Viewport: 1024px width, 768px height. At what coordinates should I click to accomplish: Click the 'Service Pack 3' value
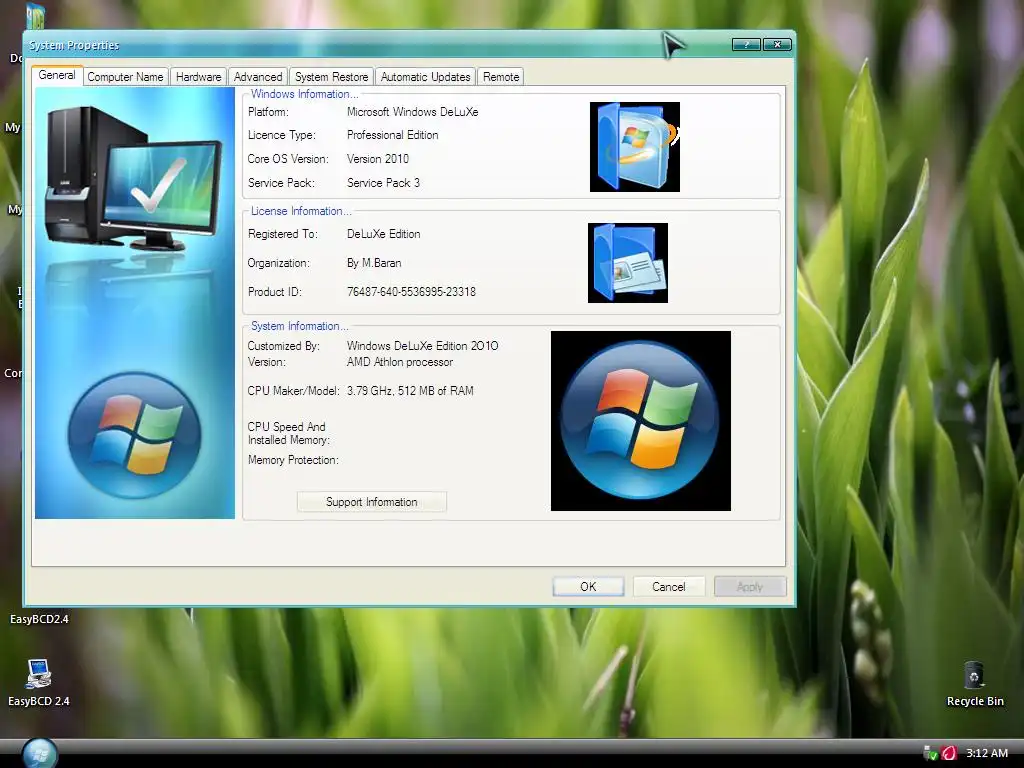pyautogui.click(x=383, y=183)
